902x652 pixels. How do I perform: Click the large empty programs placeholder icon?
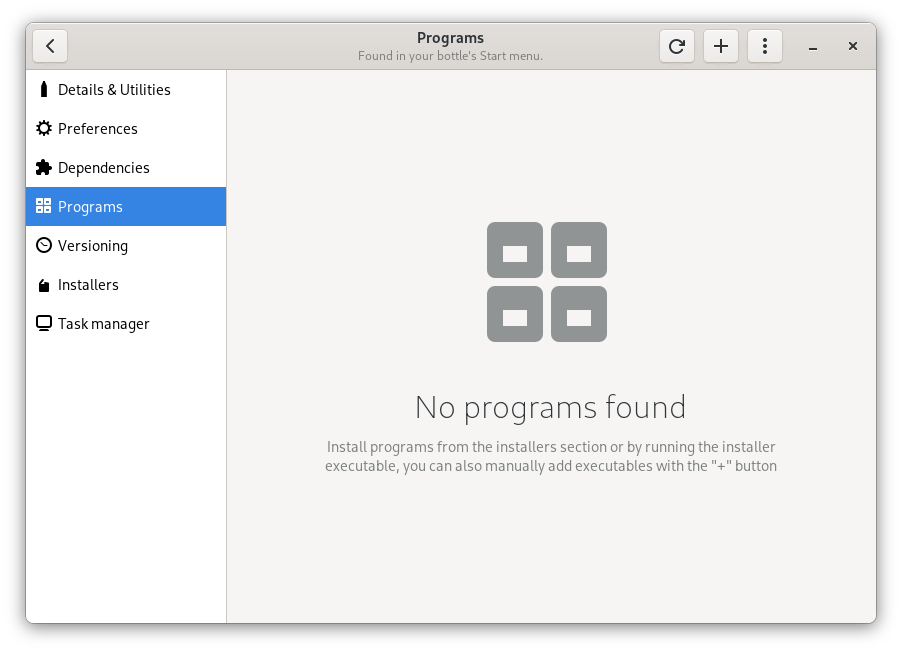[x=547, y=282]
